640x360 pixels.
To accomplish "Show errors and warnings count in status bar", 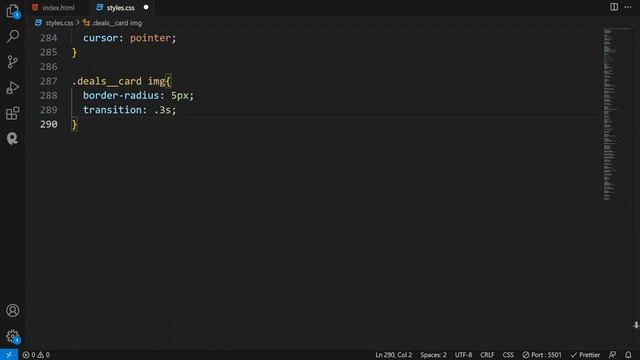I will (36, 355).
